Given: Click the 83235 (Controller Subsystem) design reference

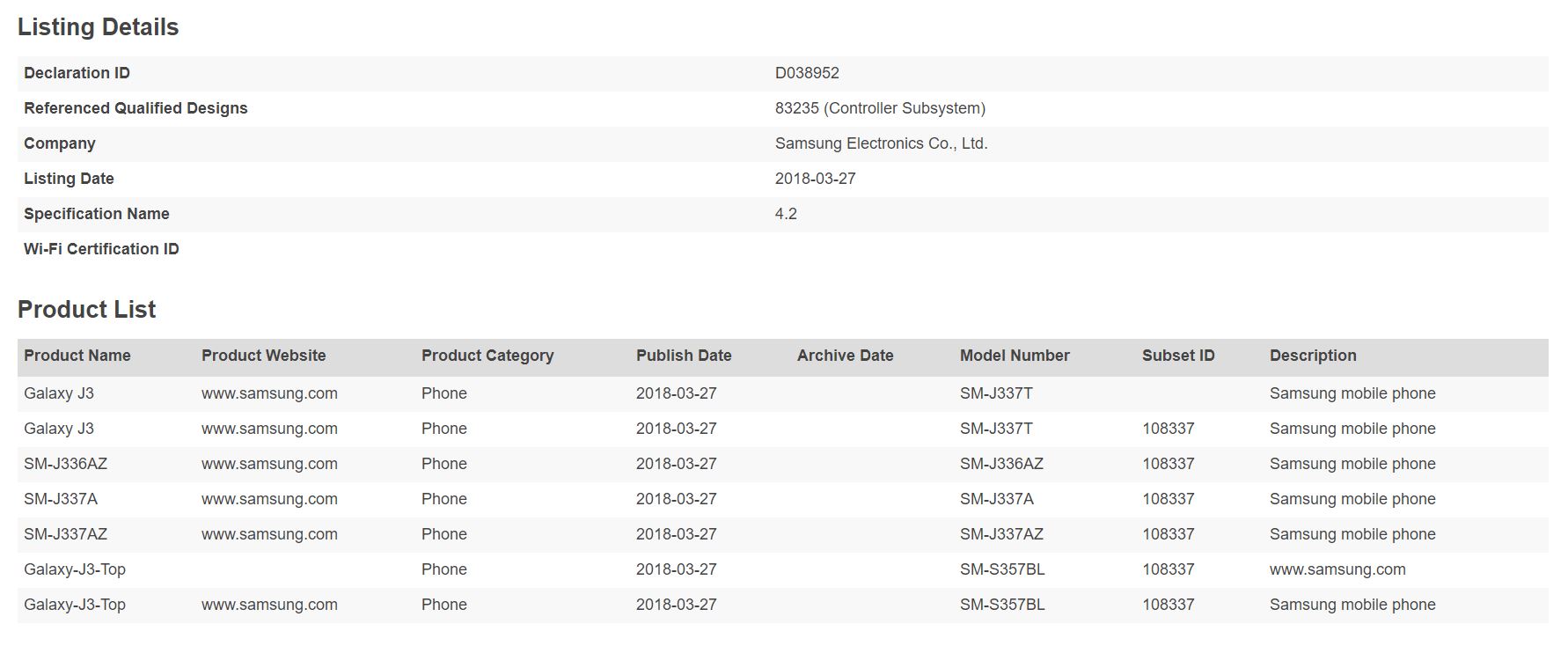Looking at the screenshot, I should coord(880,108).
